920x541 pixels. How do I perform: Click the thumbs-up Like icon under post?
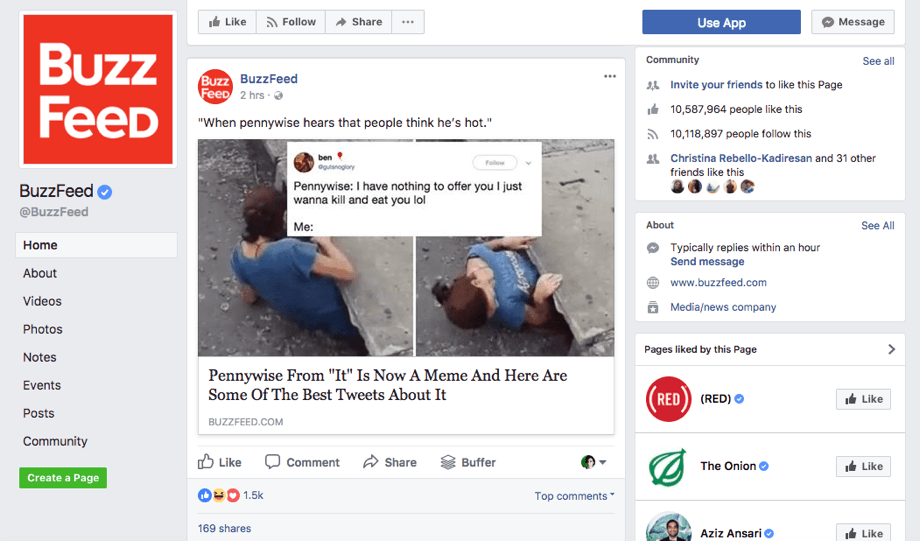click(207, 462)
